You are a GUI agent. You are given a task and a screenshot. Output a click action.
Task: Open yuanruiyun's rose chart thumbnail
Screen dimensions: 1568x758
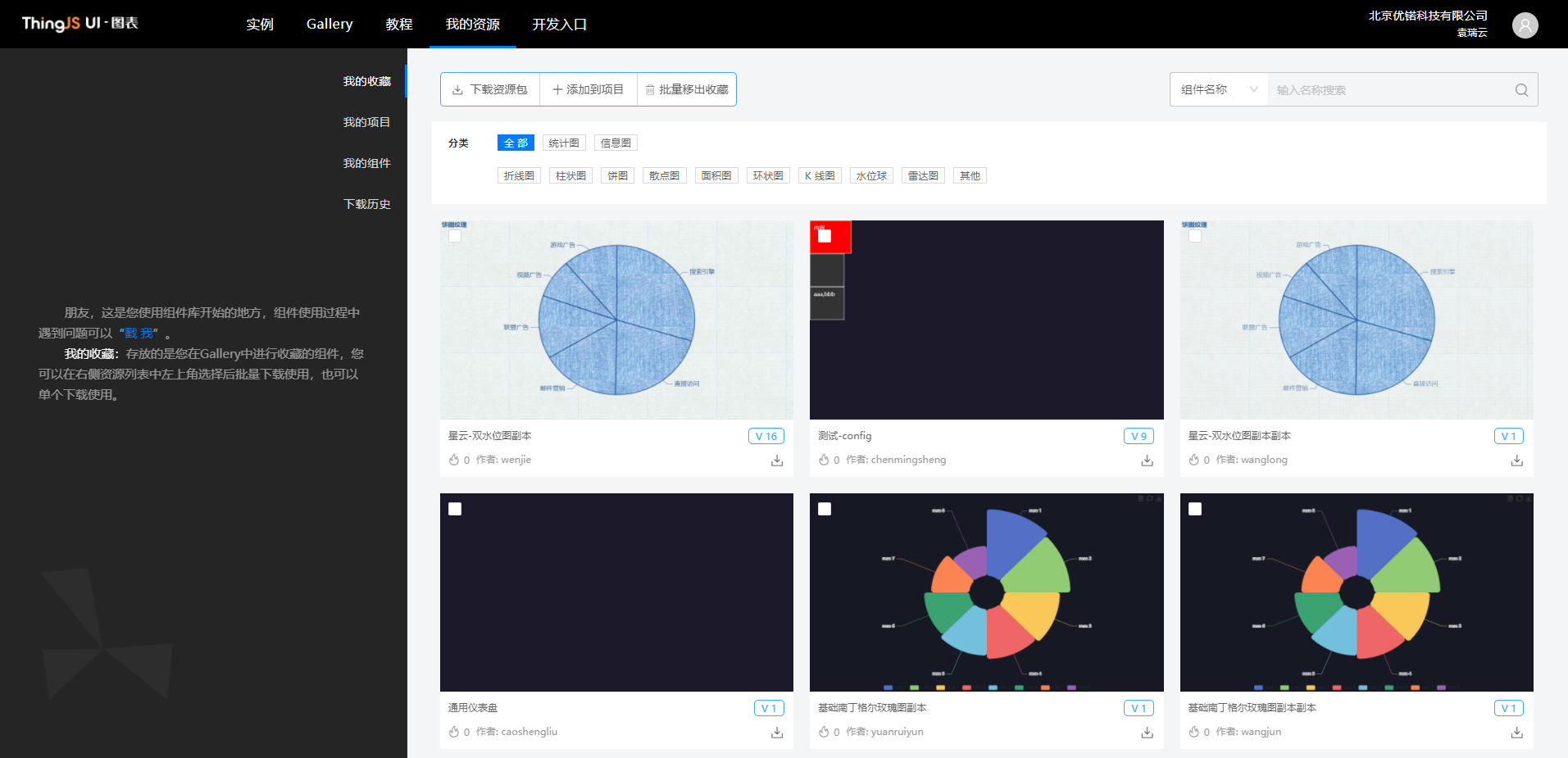(x=987, y=592)
